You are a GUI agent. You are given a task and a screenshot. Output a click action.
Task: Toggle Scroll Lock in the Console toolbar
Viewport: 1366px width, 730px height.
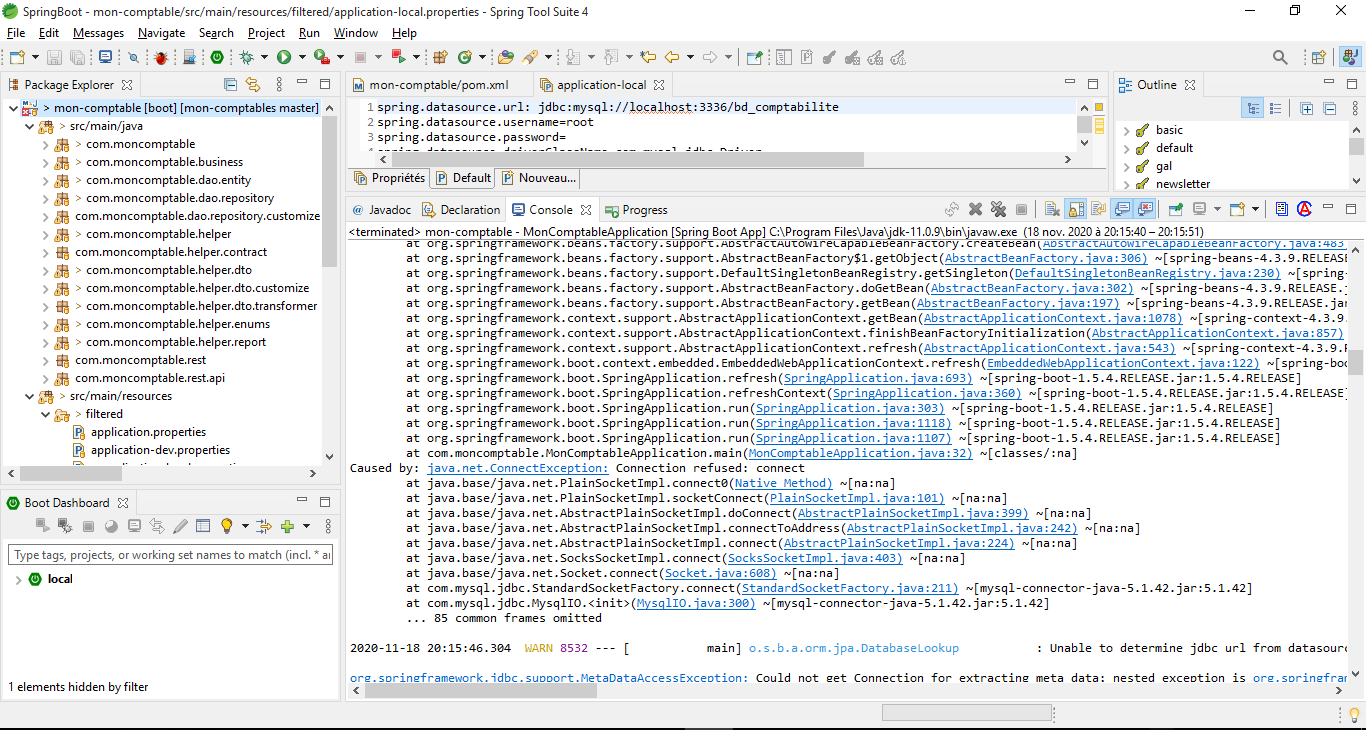[x=1076, y=210]
